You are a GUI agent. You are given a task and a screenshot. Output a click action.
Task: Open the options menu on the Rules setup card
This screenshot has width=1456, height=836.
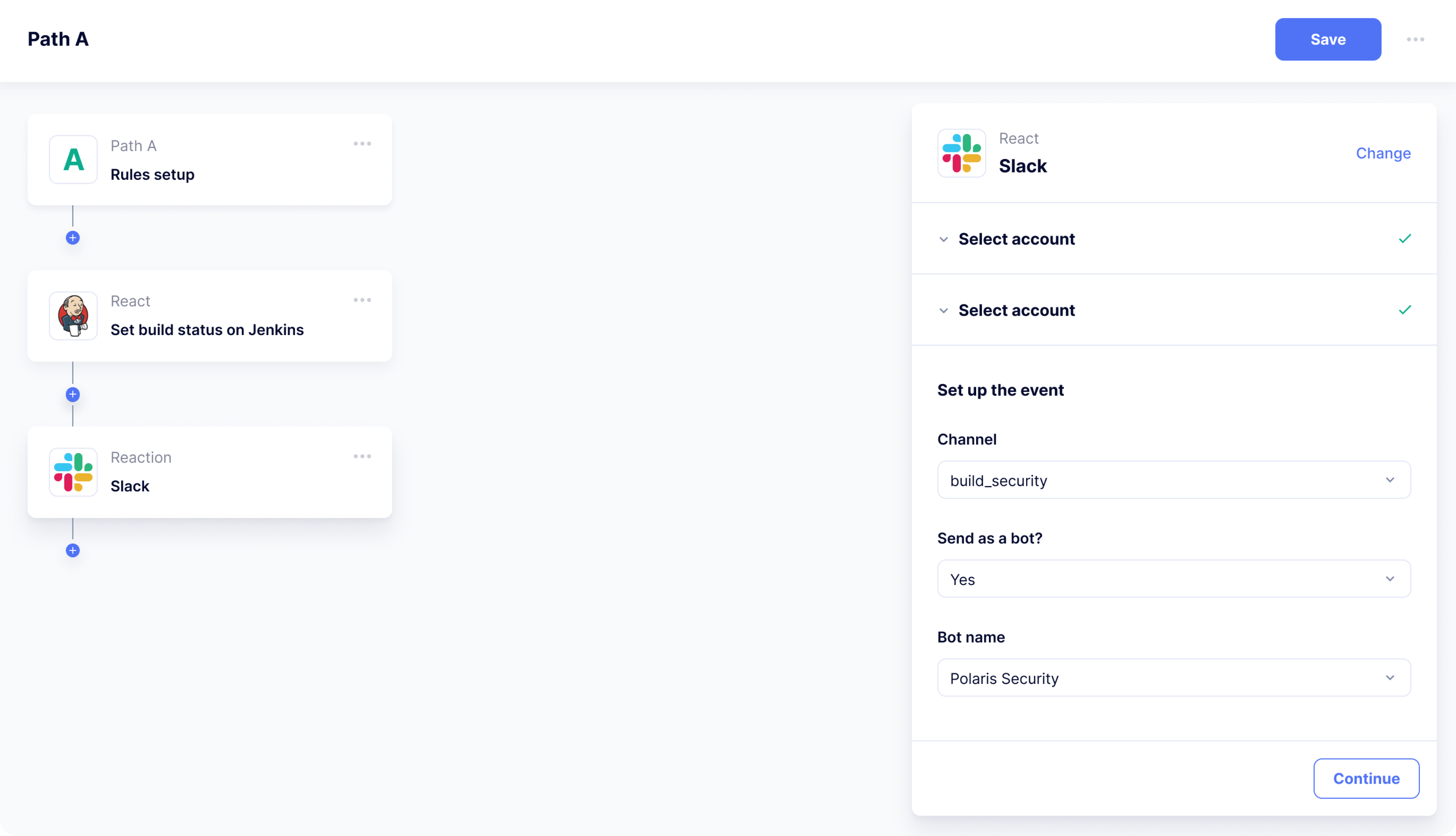click(x=362, y=143)
